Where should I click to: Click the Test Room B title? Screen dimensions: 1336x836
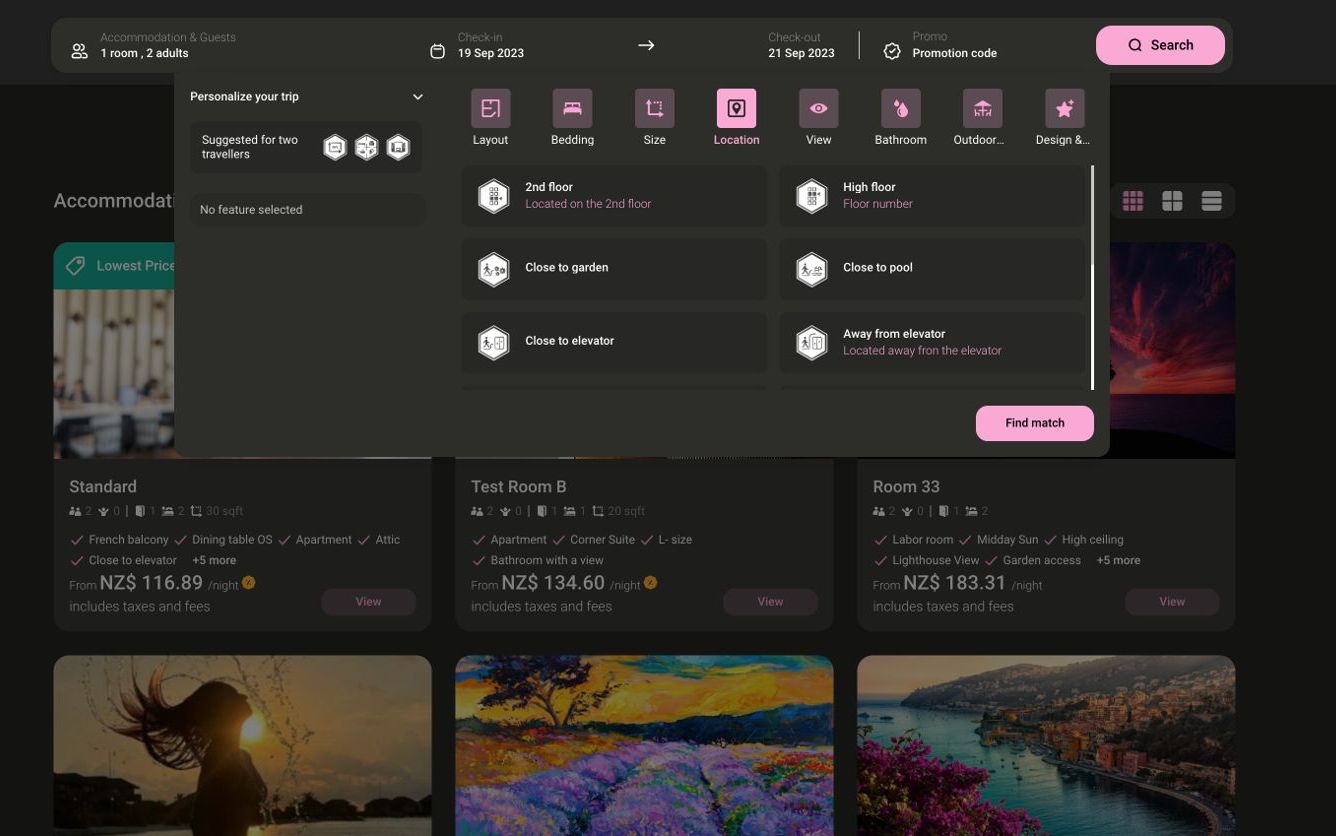pos(518,487)
